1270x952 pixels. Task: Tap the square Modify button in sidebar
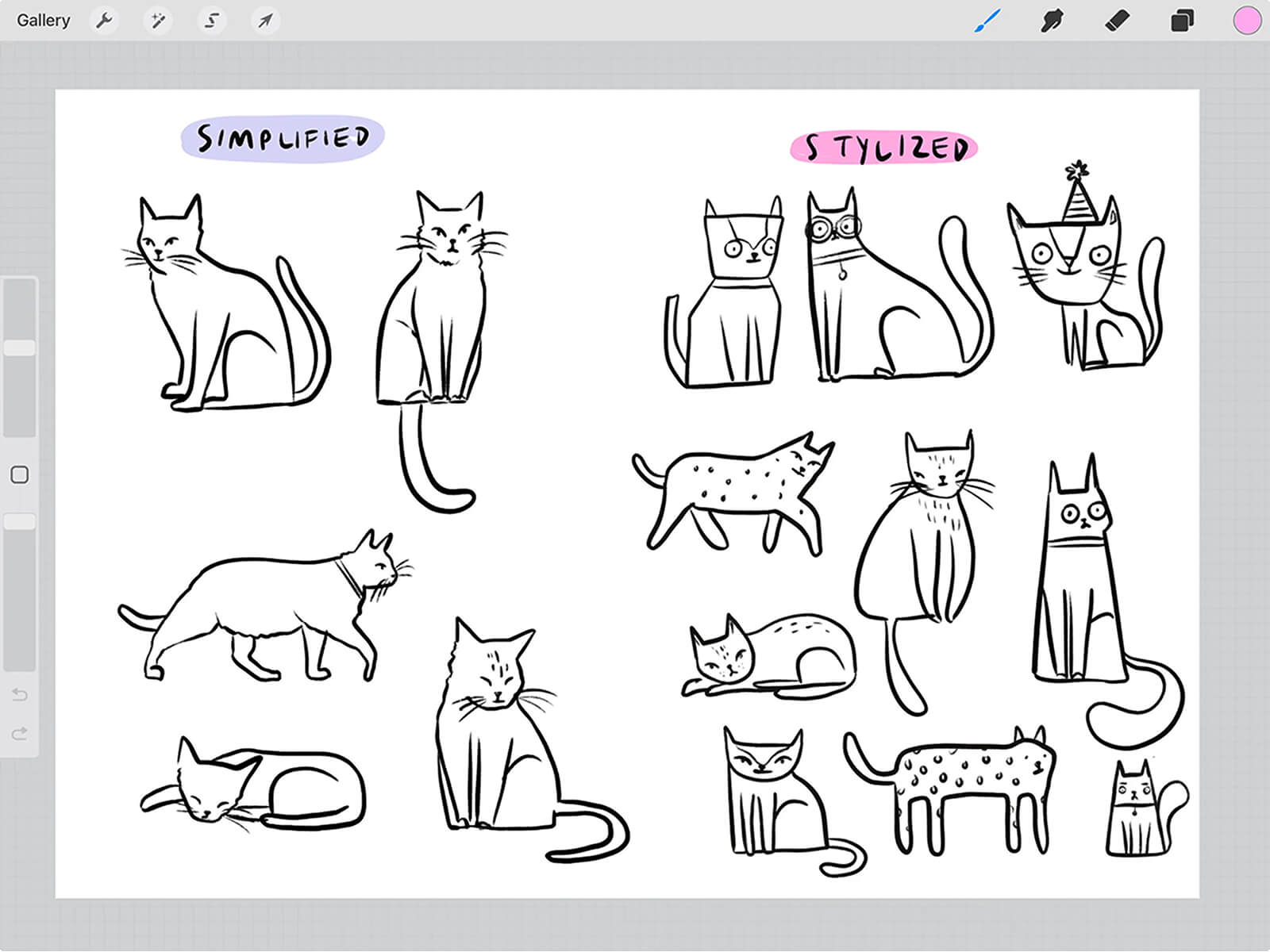coord(20,475)
